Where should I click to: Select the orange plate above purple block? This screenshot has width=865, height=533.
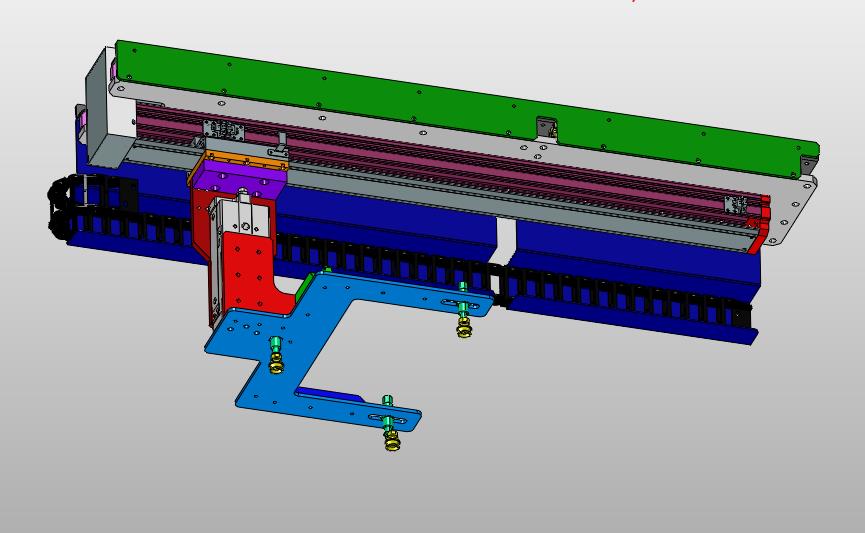tap(245, 159)
